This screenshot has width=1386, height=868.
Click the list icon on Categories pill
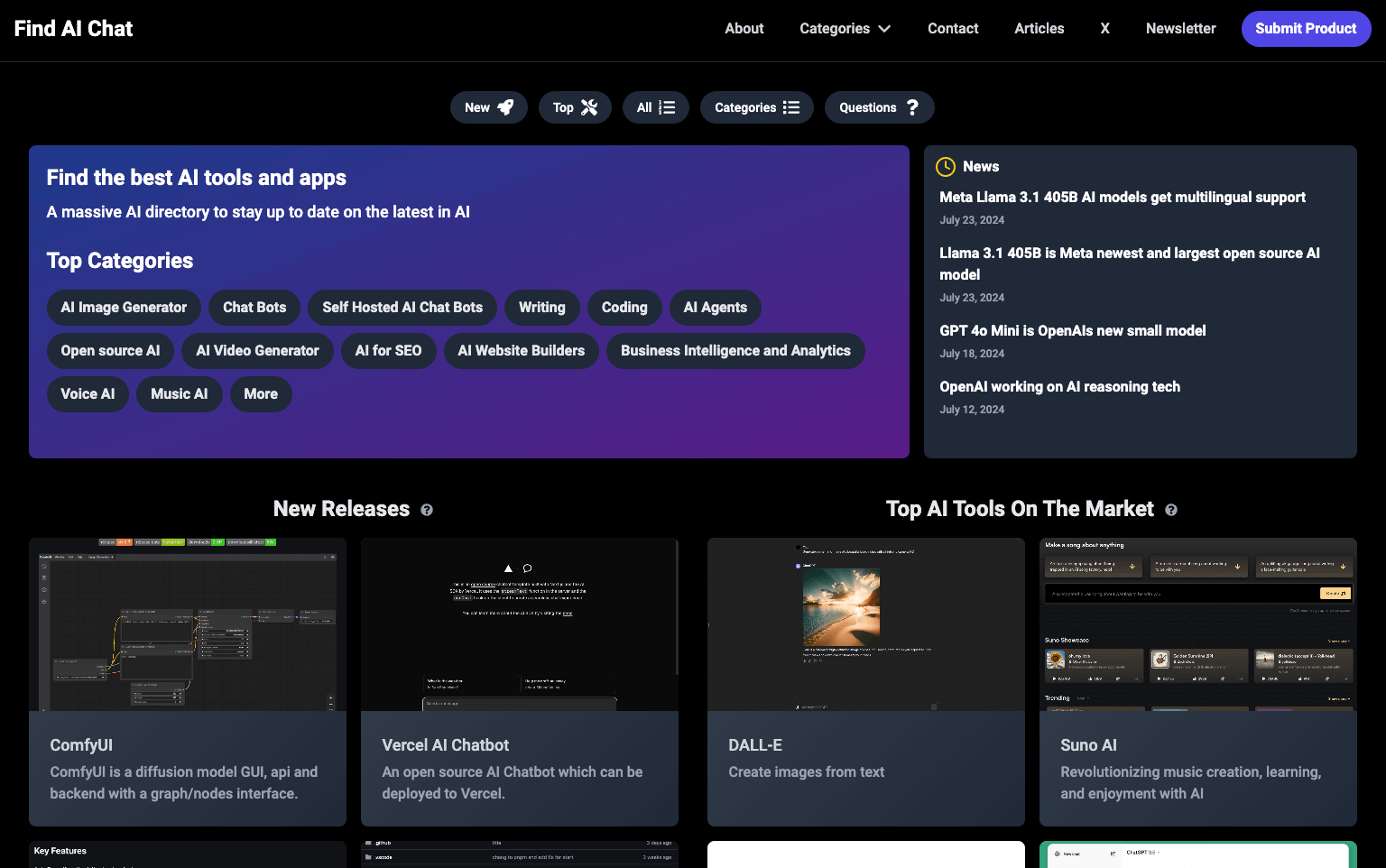coord(791,107)
